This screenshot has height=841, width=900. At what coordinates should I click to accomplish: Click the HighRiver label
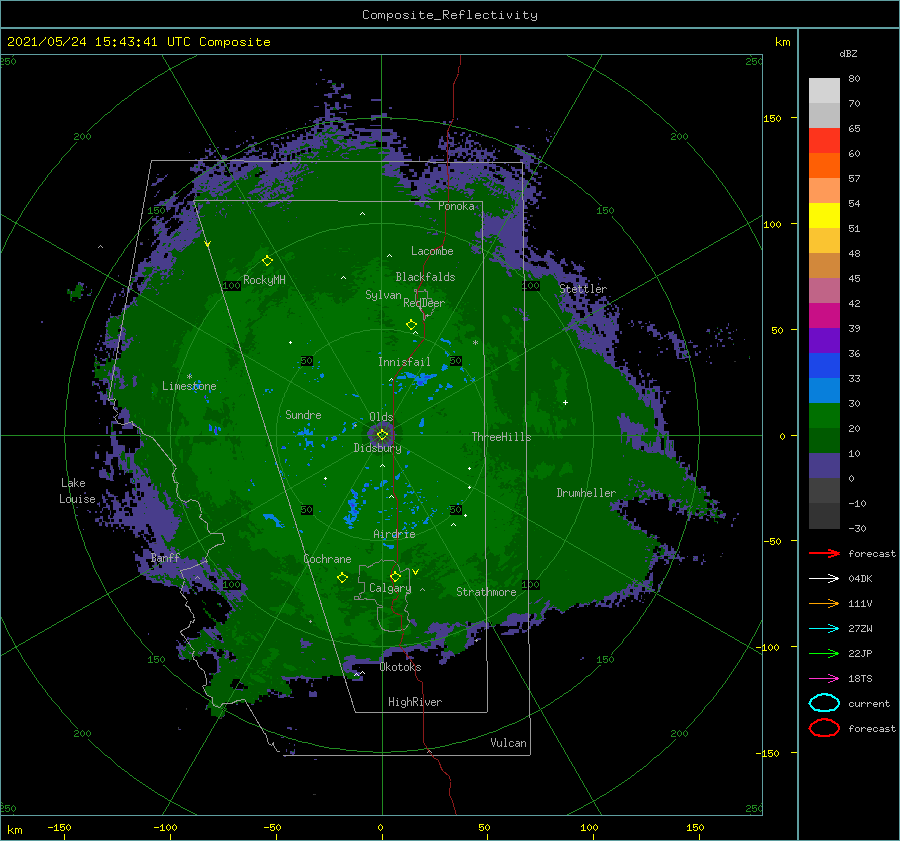[x=414, y=702]
